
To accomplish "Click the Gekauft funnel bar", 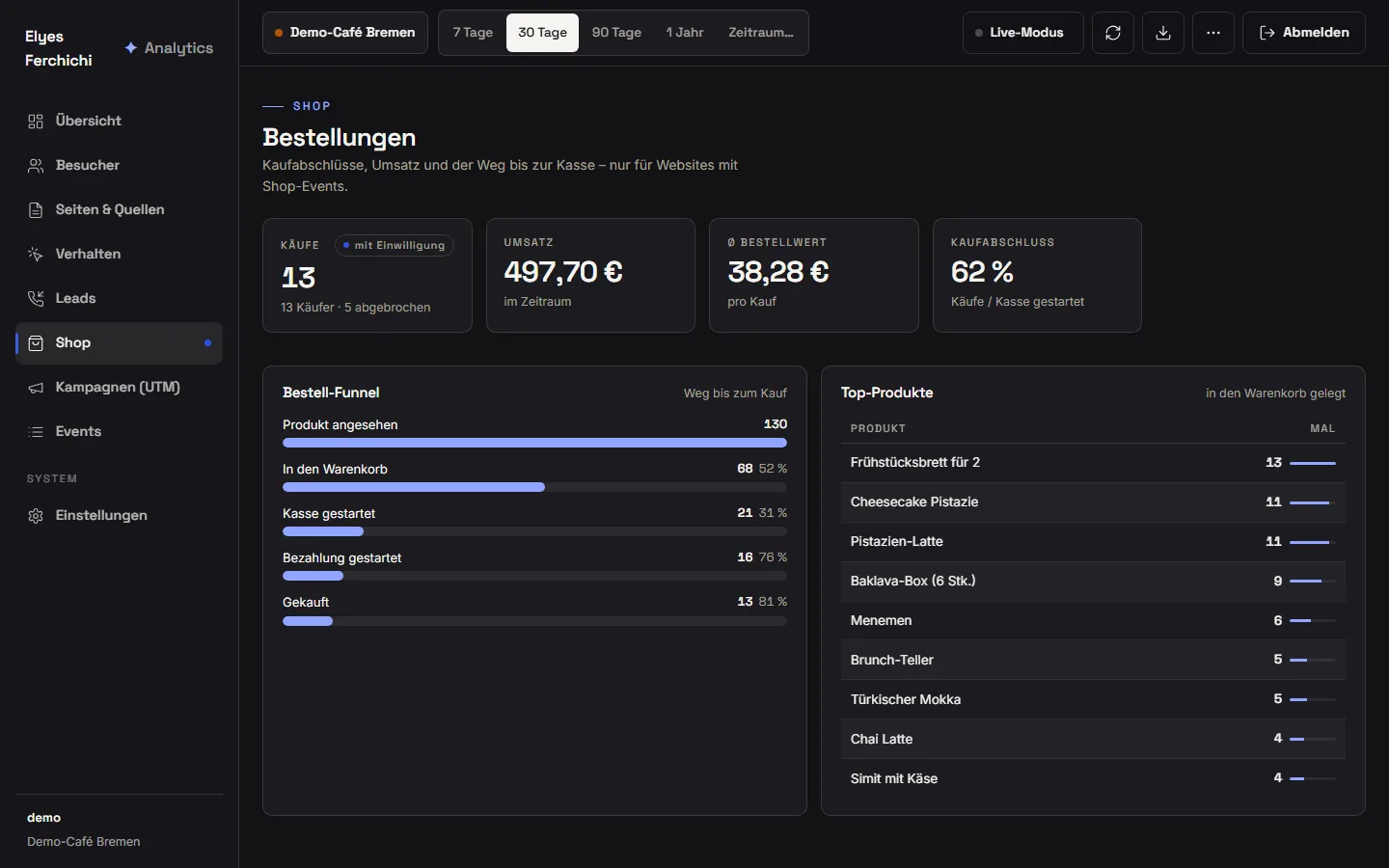I will pos(534,621).
